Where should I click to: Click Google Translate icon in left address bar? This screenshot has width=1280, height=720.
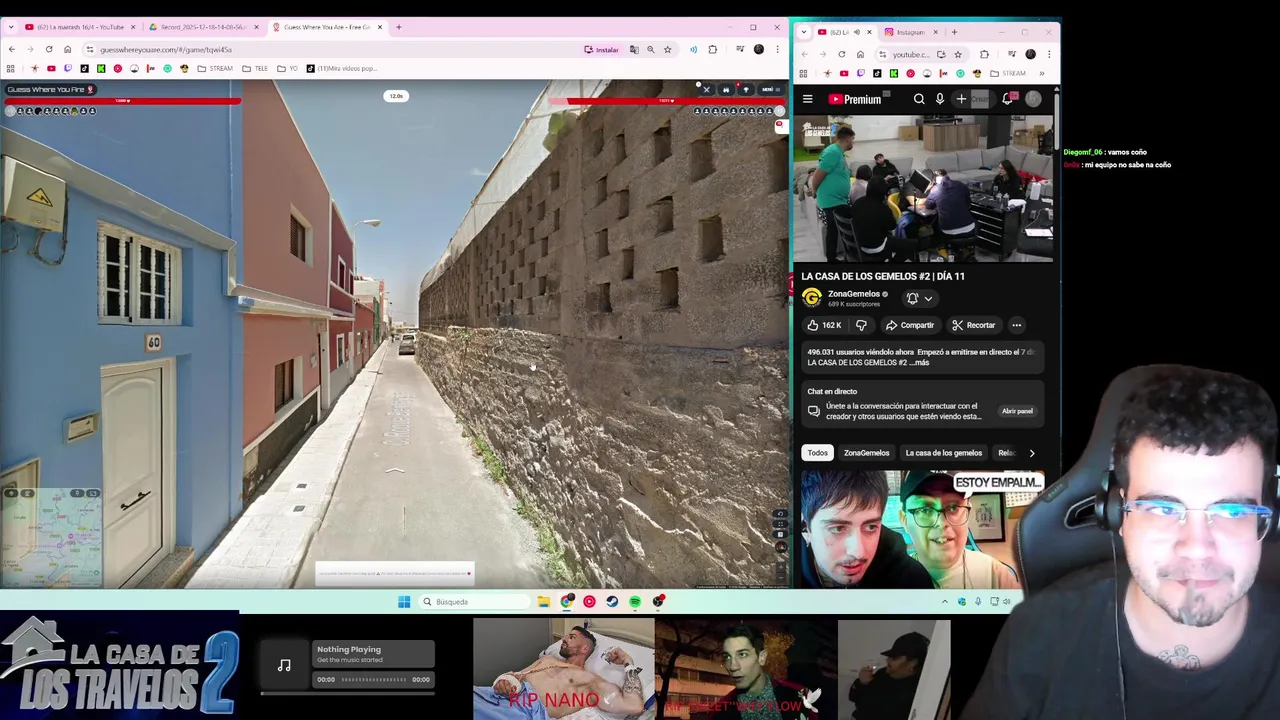tap(634, 49)
